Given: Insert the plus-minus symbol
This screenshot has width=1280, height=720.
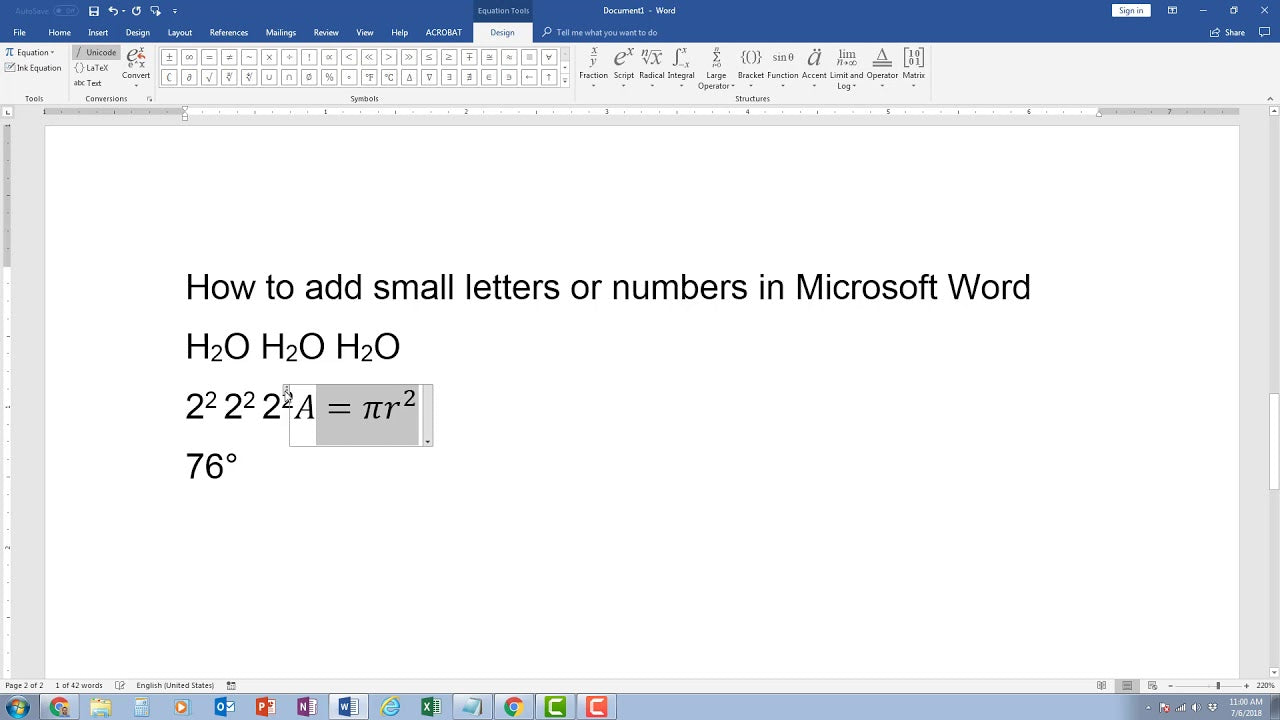Looking at the screenshot, I should (169, 57).
